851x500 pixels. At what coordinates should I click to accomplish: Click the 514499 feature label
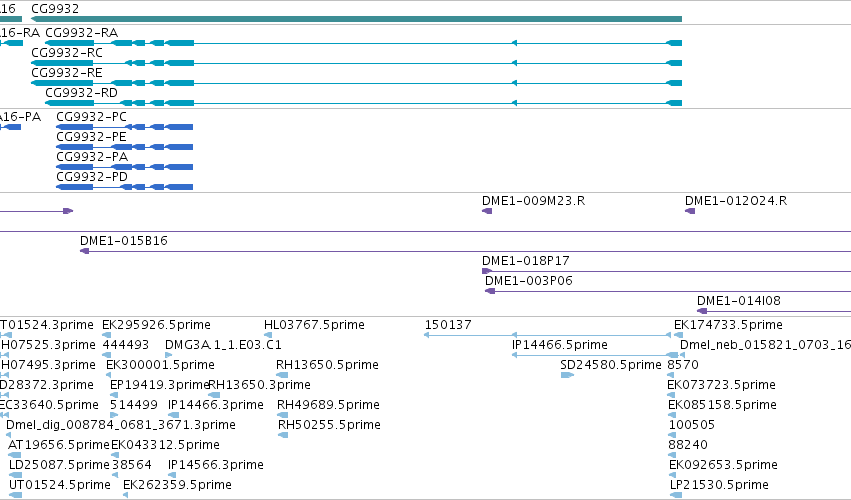click(x=134, y=405)
